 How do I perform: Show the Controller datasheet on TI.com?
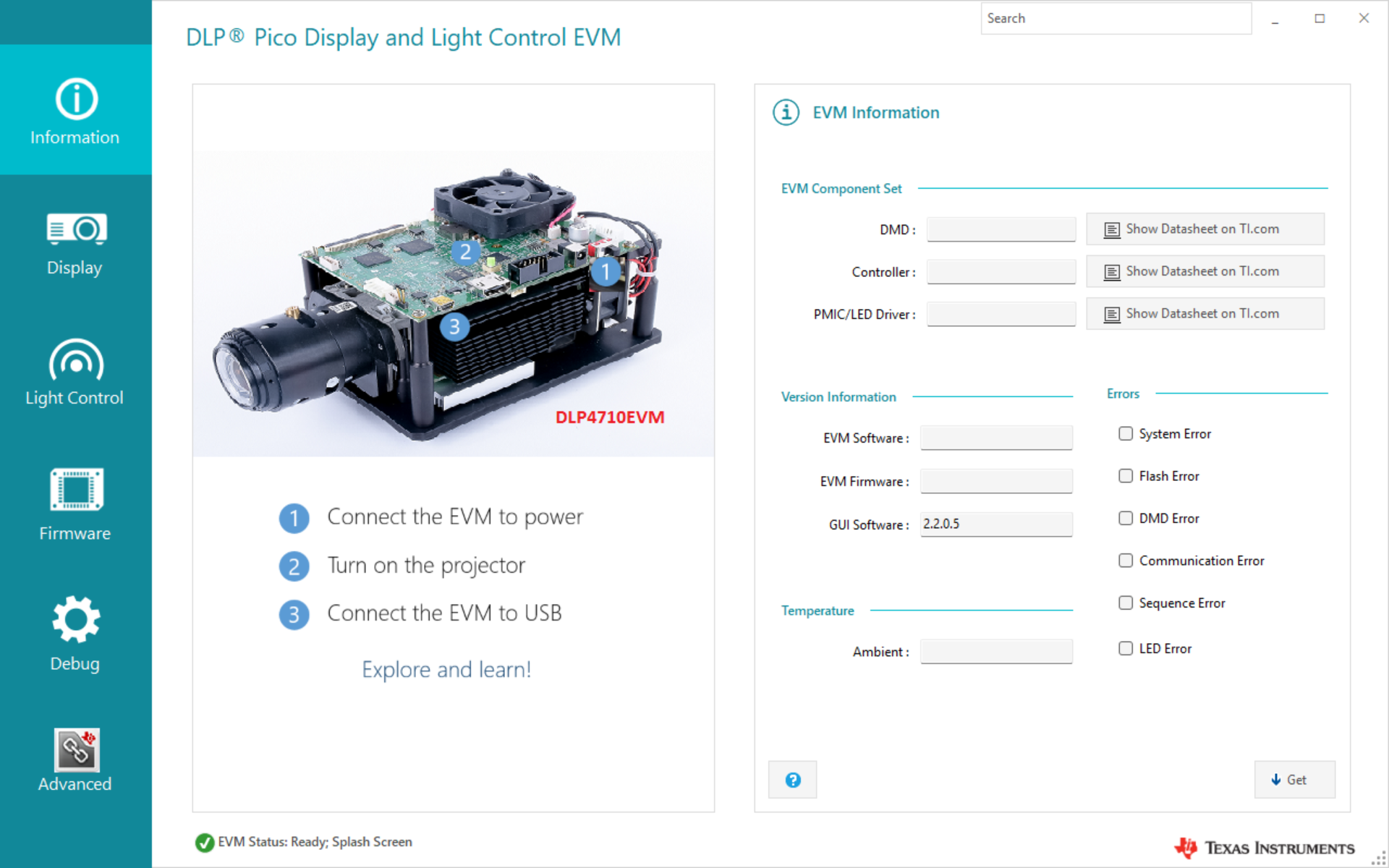[x=1205, y=271]
